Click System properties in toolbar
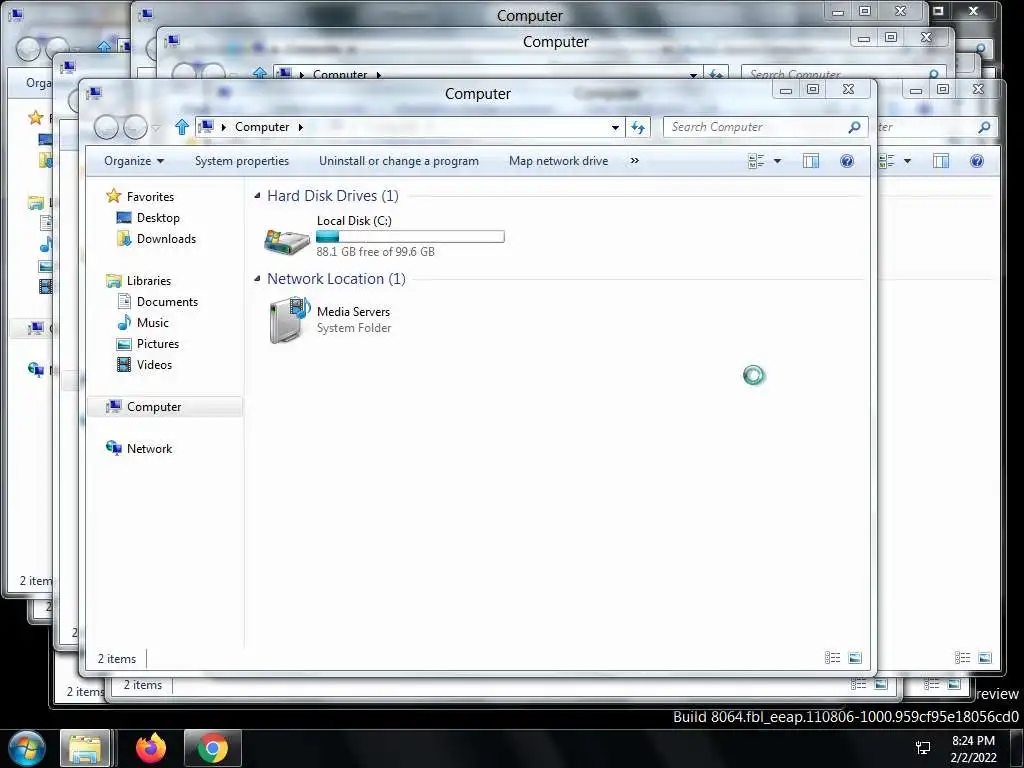1024x768 pixels. [x=242, y=161]
